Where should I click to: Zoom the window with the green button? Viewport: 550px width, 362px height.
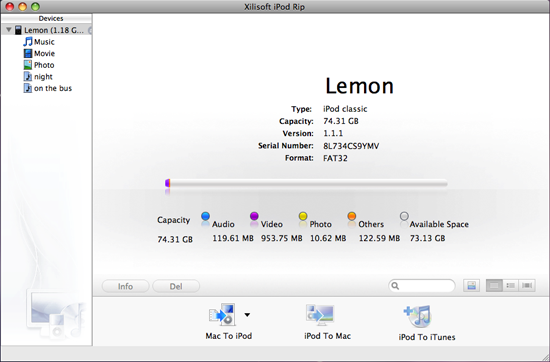(x=35, y=6)
